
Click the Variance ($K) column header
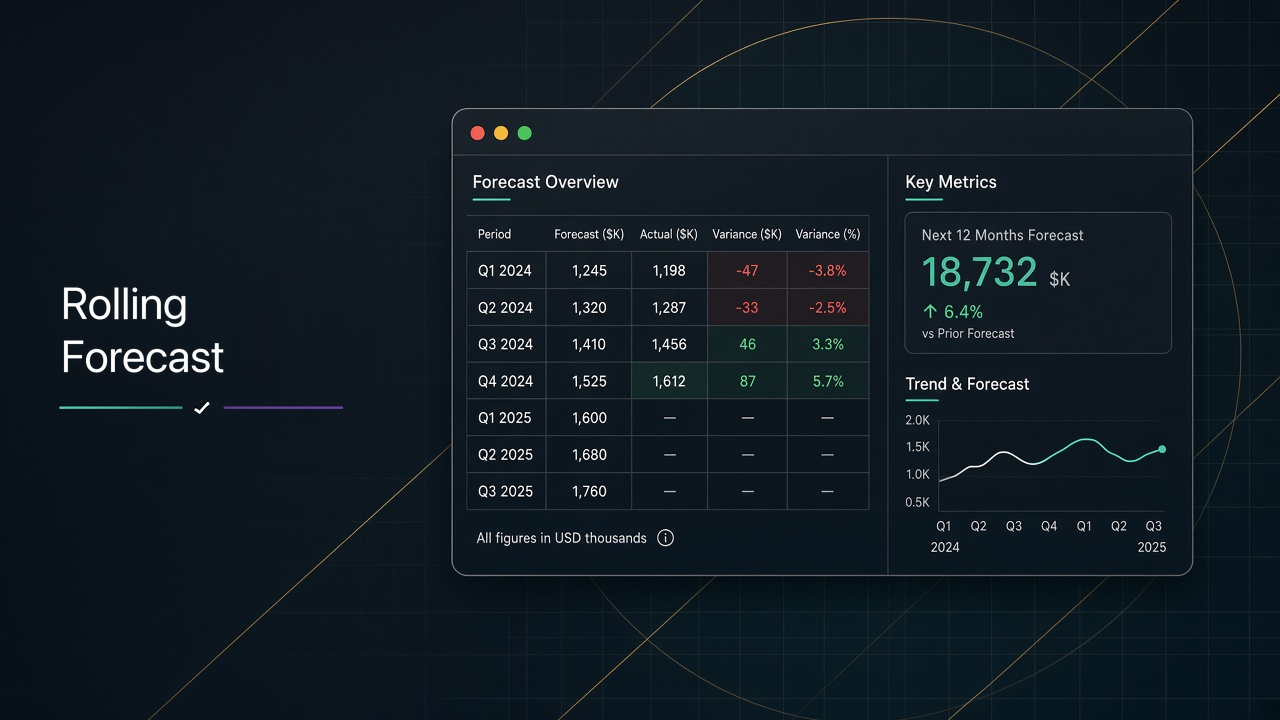(747, 234)
